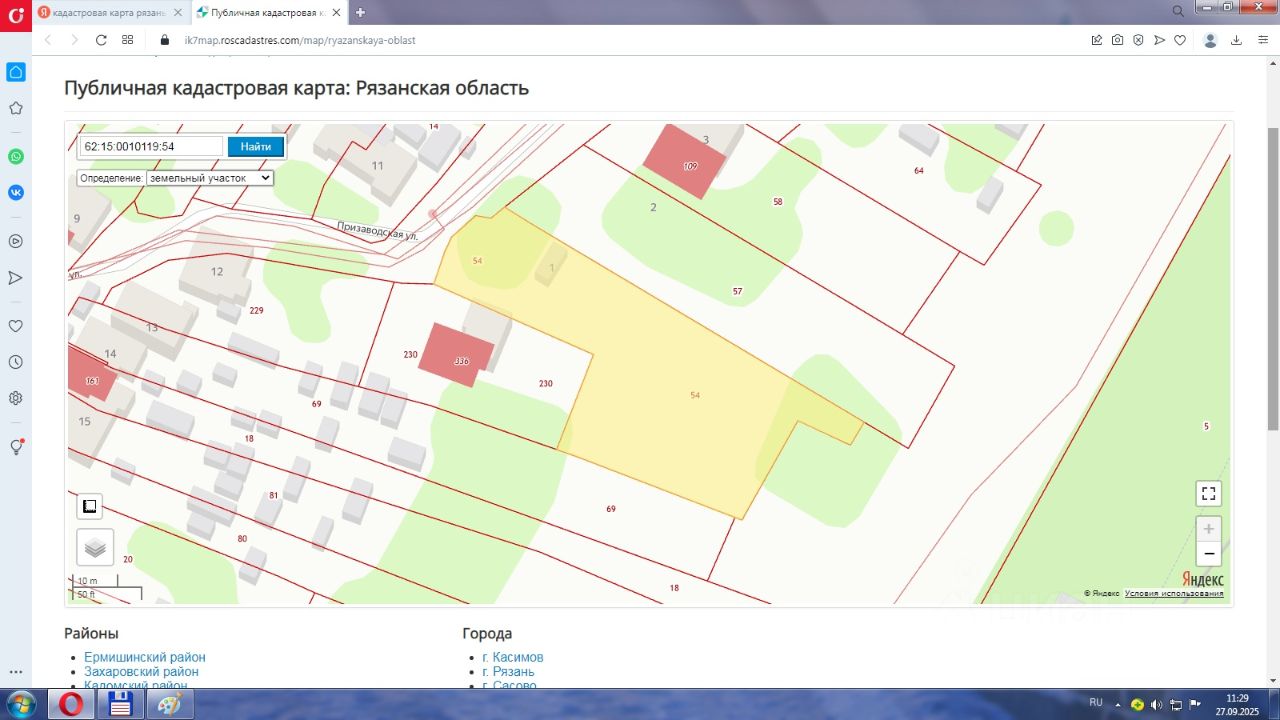Click the Opera icon in the taskbar
The image size is (1280, 720).
70,704
